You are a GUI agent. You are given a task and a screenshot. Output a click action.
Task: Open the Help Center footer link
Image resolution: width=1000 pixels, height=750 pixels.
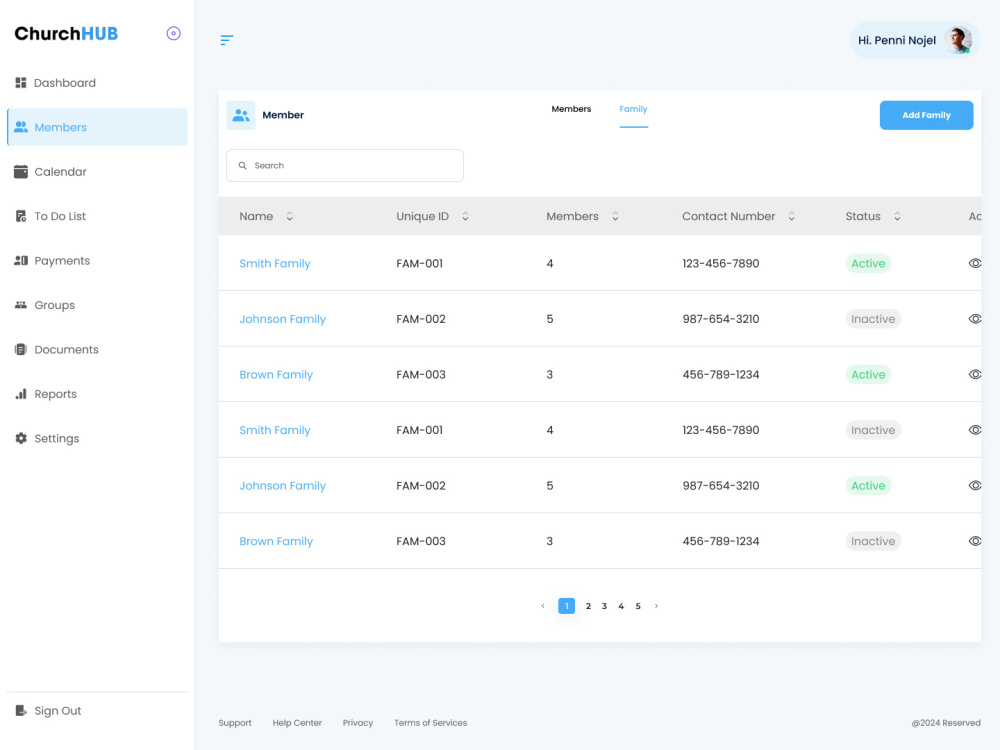(x=297, y=723)
